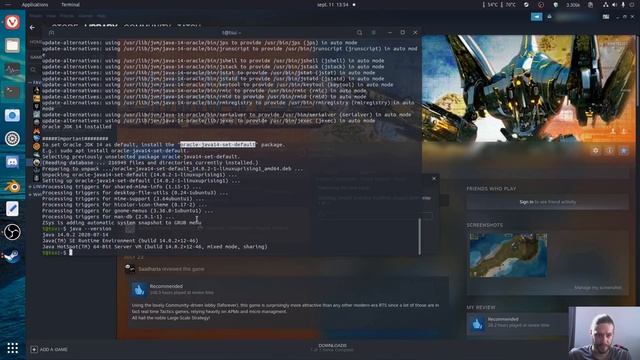The height and width of the screenshot is (360, 640).
Task: Click thumbs-up icon in Saadhara's review
Action: (139, 289)
